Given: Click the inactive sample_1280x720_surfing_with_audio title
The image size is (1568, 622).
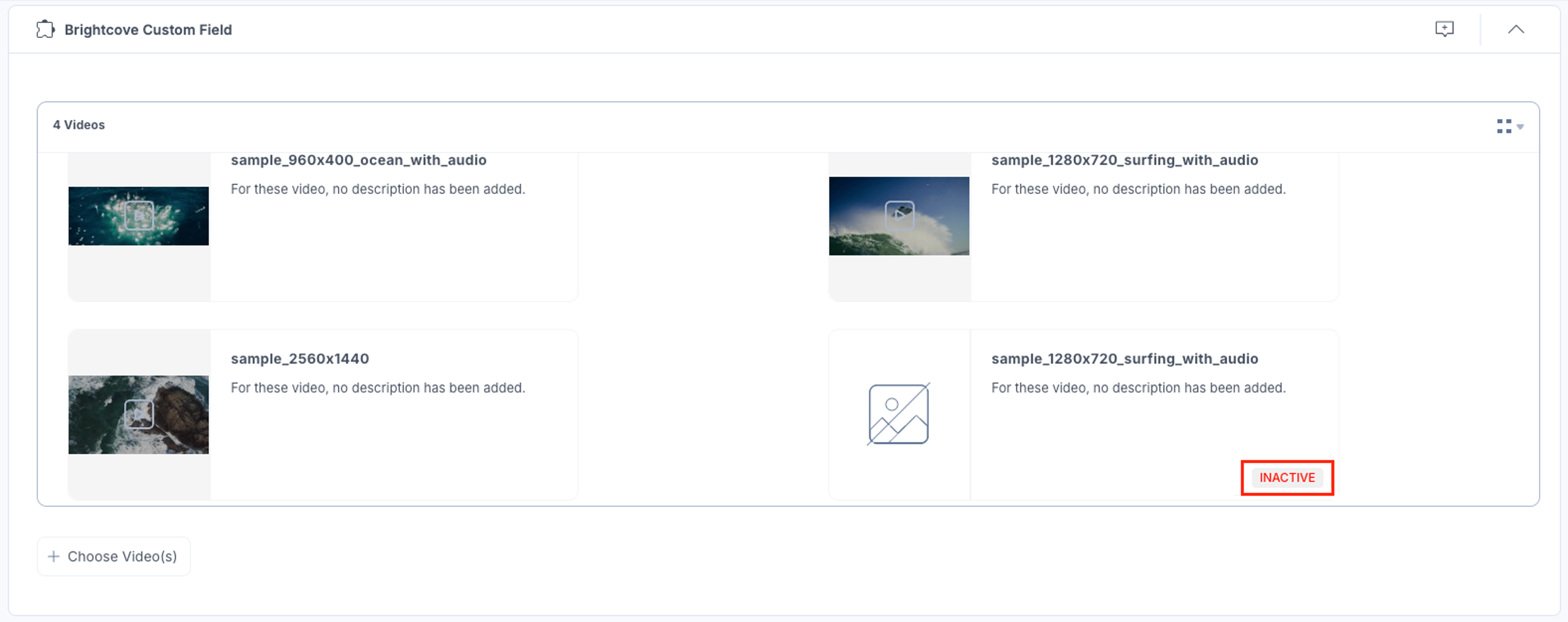Looking at the screenshot, I should [1124, 358].
